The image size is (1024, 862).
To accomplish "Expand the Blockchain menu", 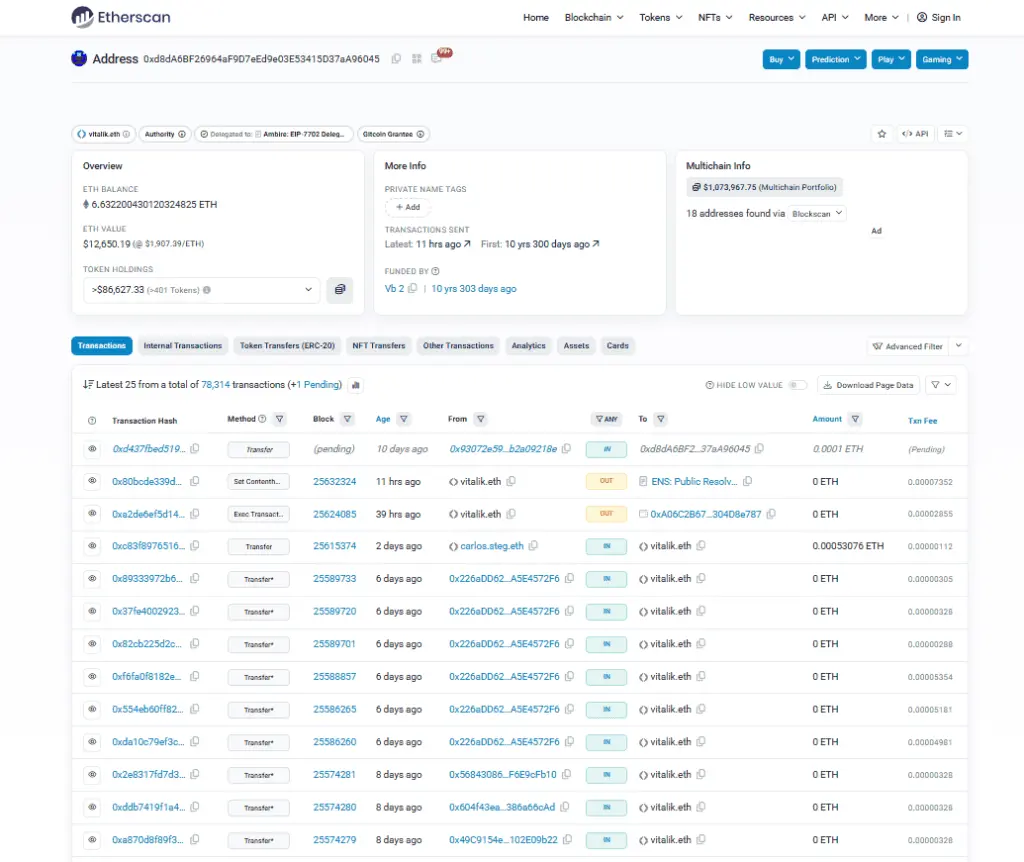I will pyautogui.click(x=594, y=18).
